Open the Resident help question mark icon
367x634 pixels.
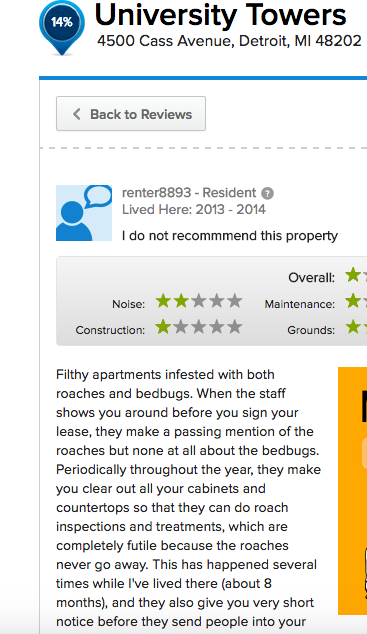[267, 194]
